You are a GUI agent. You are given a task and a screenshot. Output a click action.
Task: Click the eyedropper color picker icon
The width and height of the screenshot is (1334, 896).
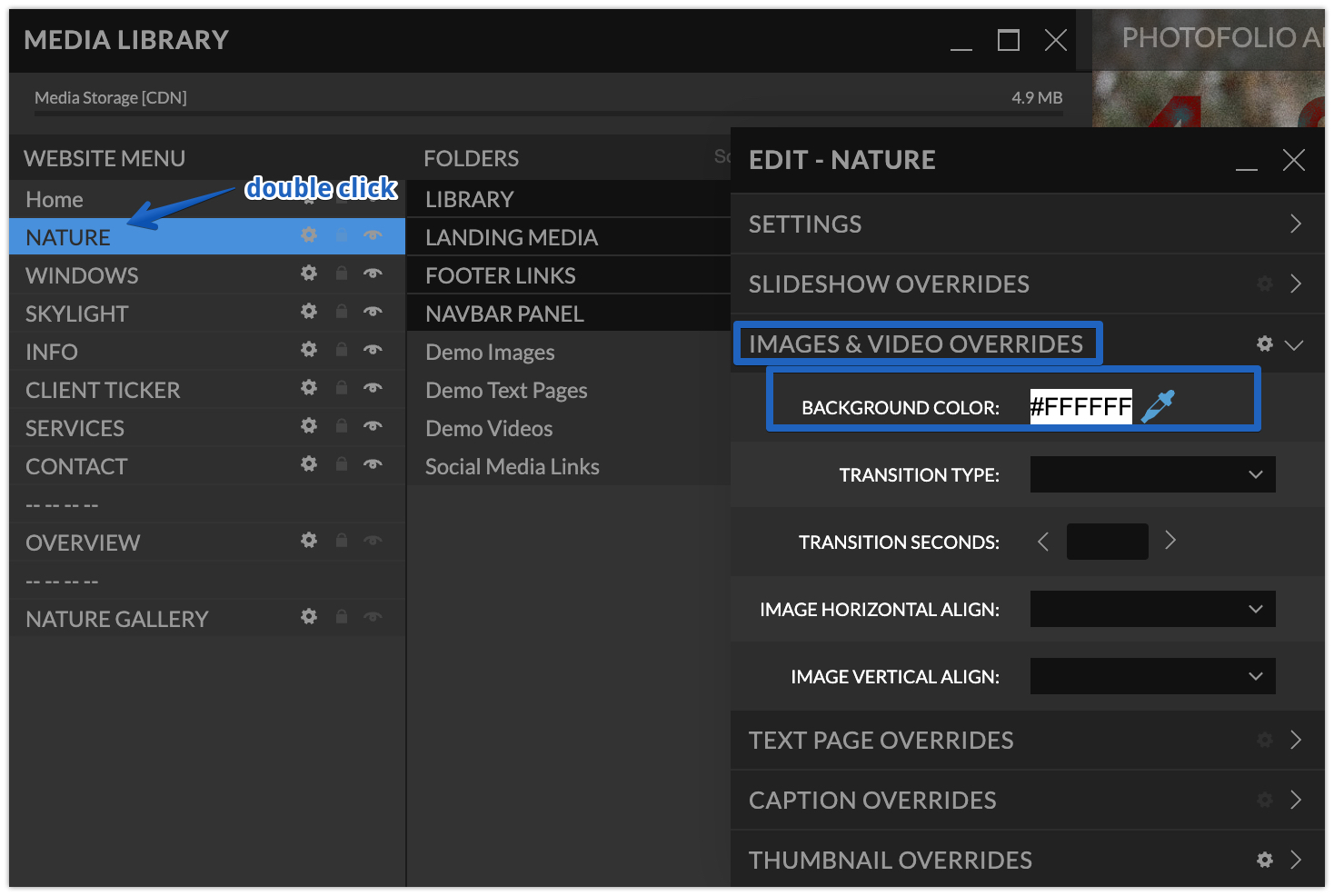pyautogui.click(x=1158, y=406)
